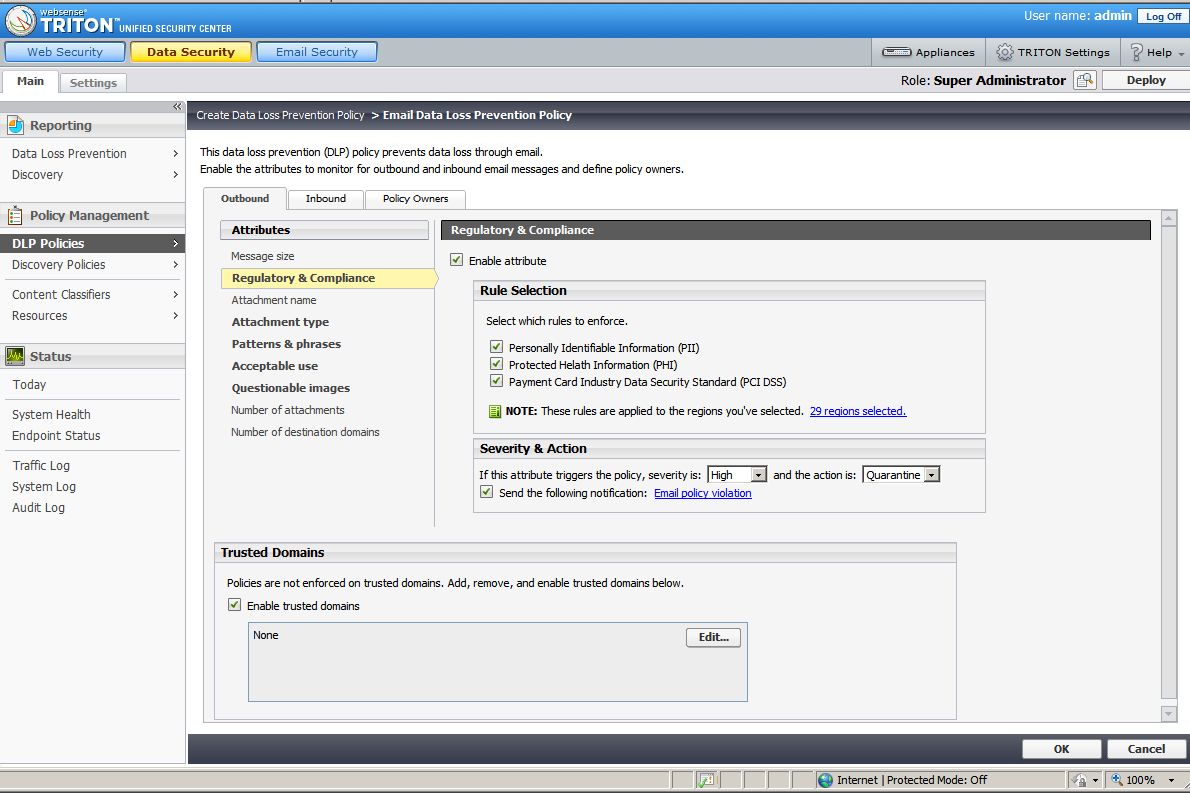The height and width of the screenshot is (793, 1190).
Task: Uncheck Protected Helath Information (PHI)
Action: coord(496,364)
